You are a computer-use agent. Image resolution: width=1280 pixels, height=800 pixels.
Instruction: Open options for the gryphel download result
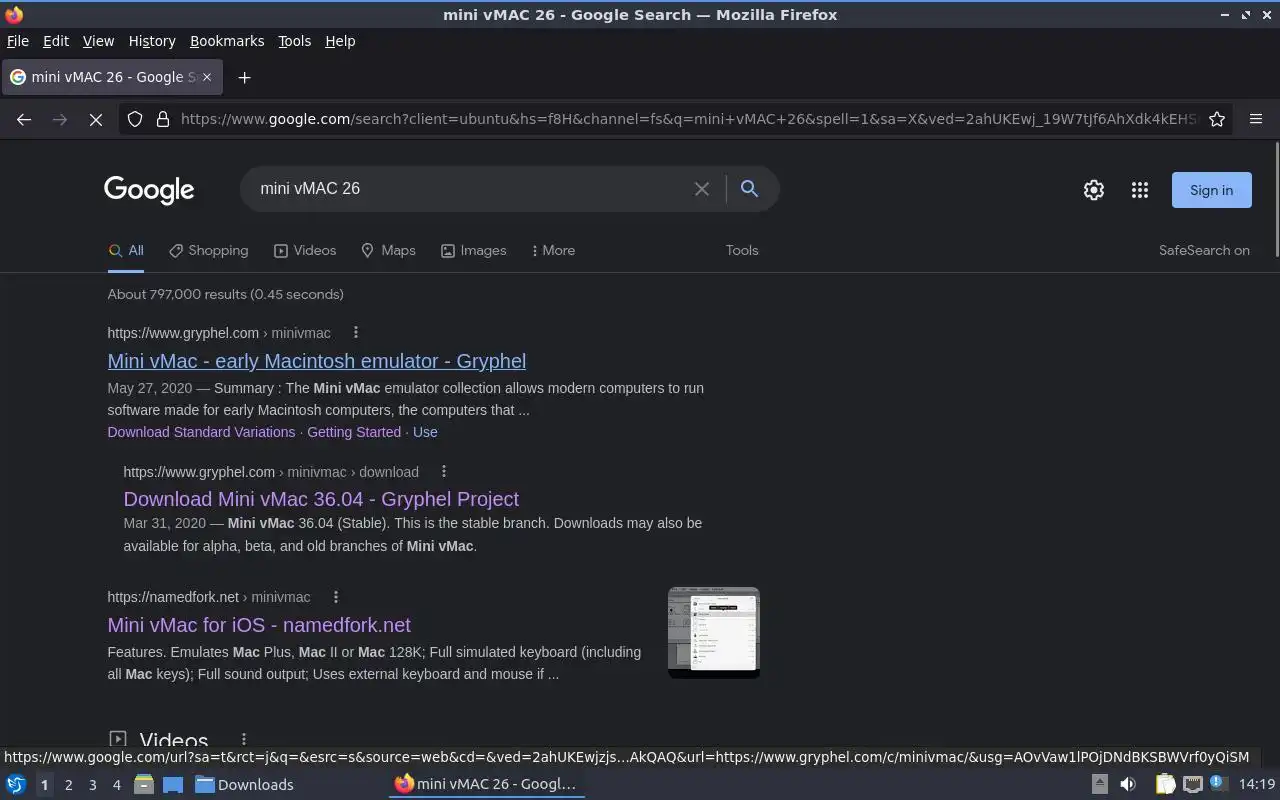click(x=444, y=472)
